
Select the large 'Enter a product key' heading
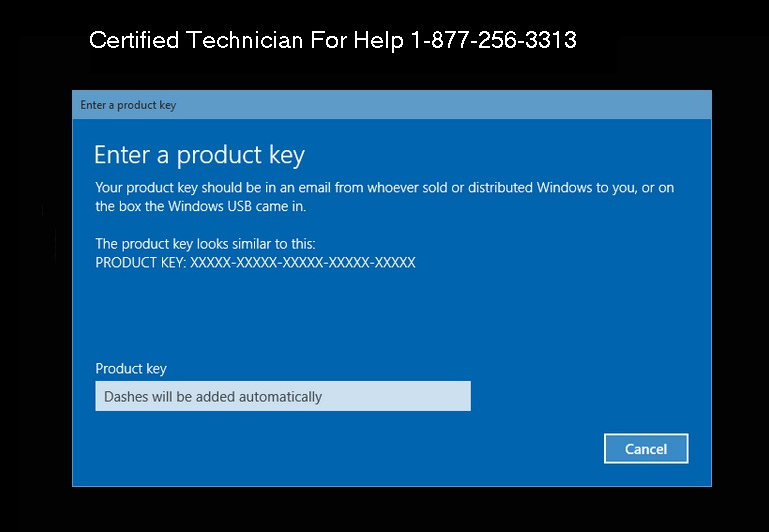[x=199, y=155]
